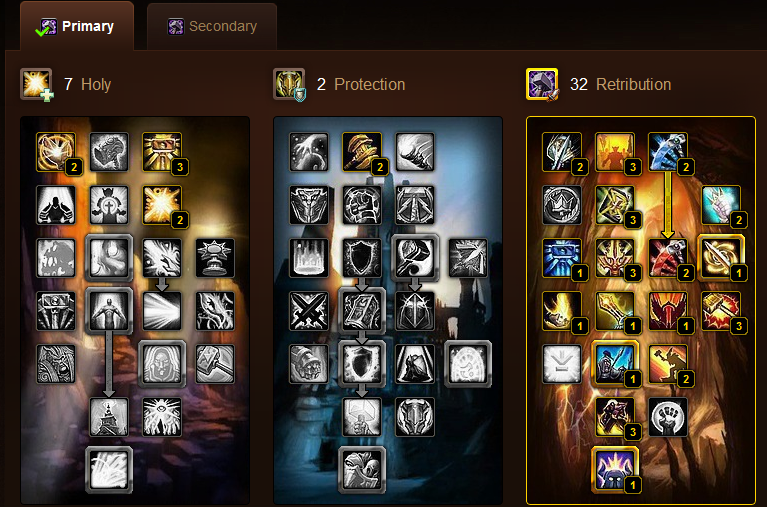Click the Divine Storm talent icon
Screen dimensions: 767x507
pos(721,257)
